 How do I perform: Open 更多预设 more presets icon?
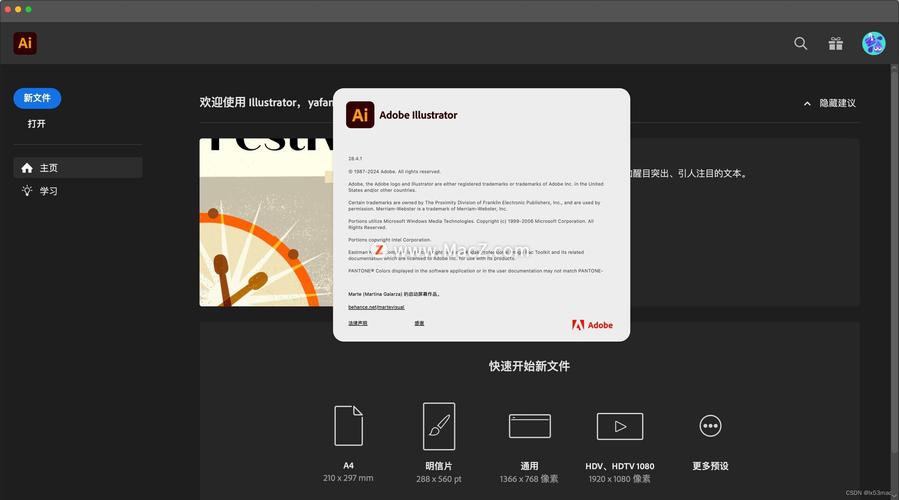[710, 426]
